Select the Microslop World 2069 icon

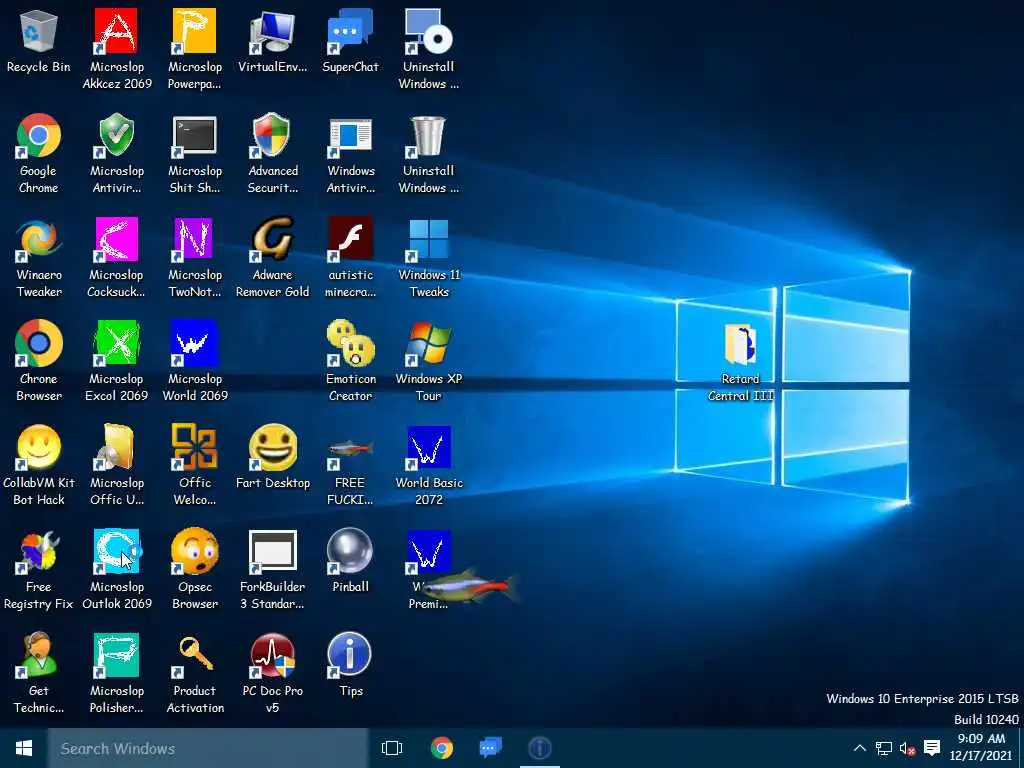coord(194,343)
